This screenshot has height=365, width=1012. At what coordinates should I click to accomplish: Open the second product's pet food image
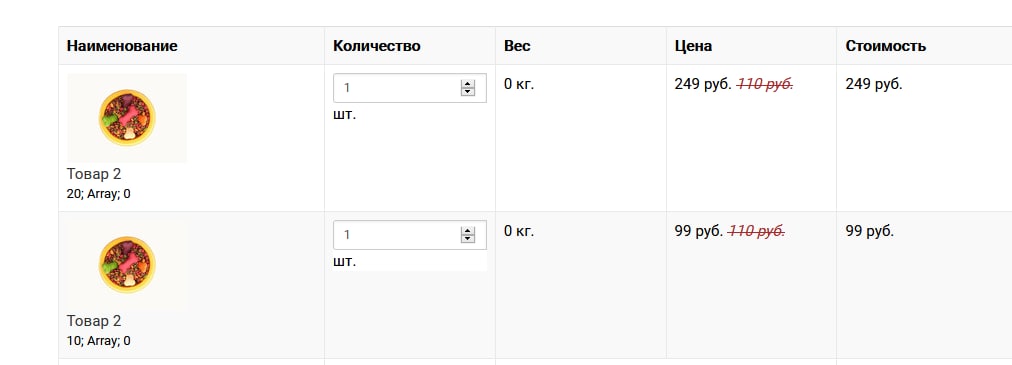[127, 264]
